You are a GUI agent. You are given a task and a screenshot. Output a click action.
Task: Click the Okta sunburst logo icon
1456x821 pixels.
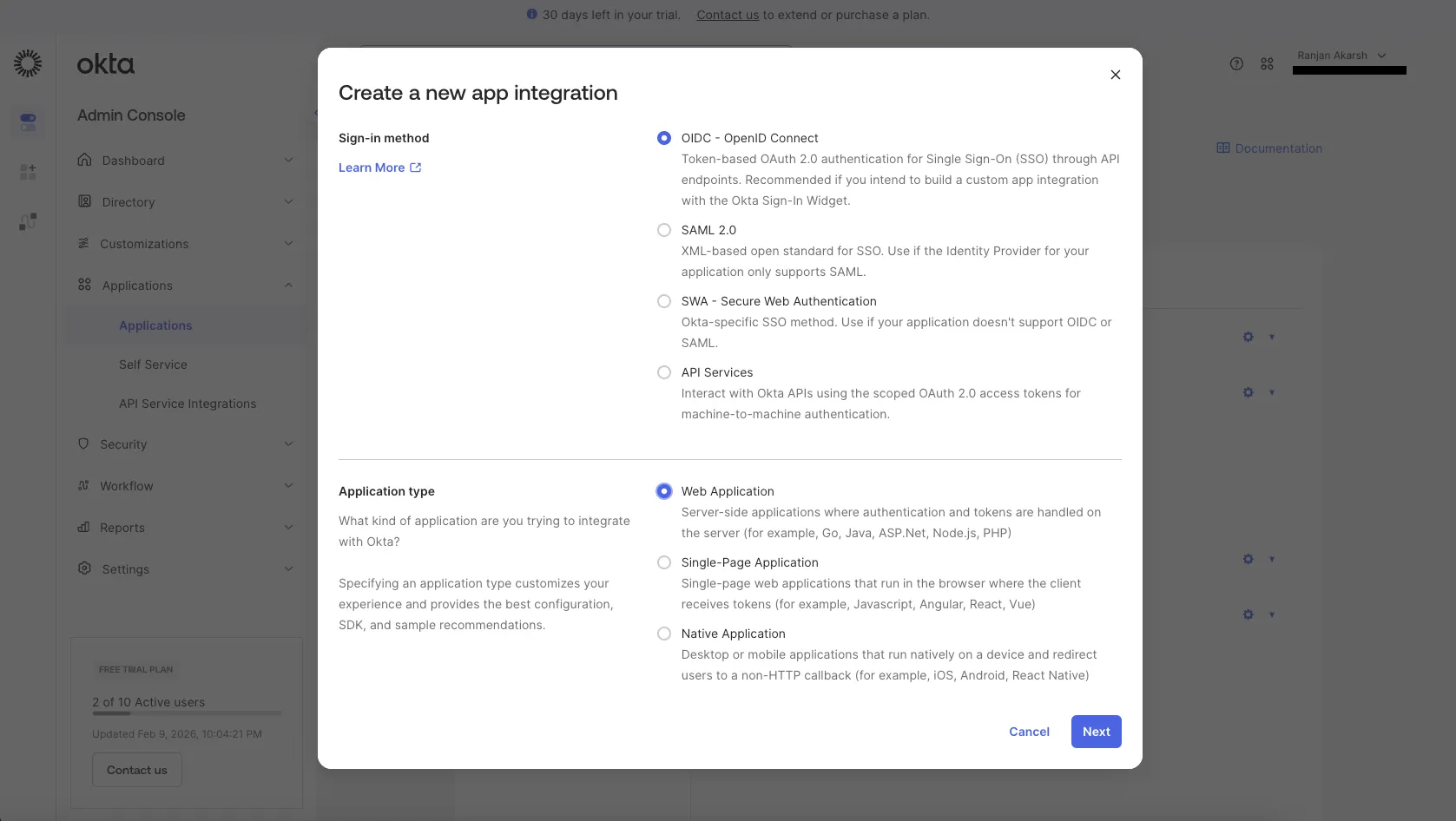pyautogui.click(x=28, y=63)
